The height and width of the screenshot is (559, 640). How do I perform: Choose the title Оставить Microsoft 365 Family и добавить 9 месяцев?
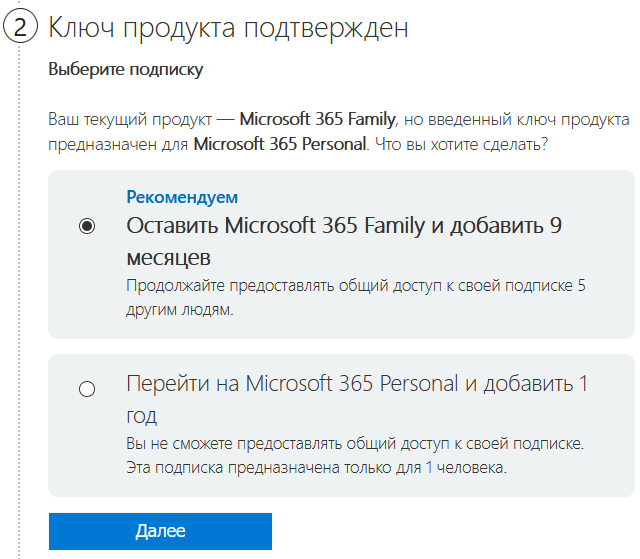point(344,241)
